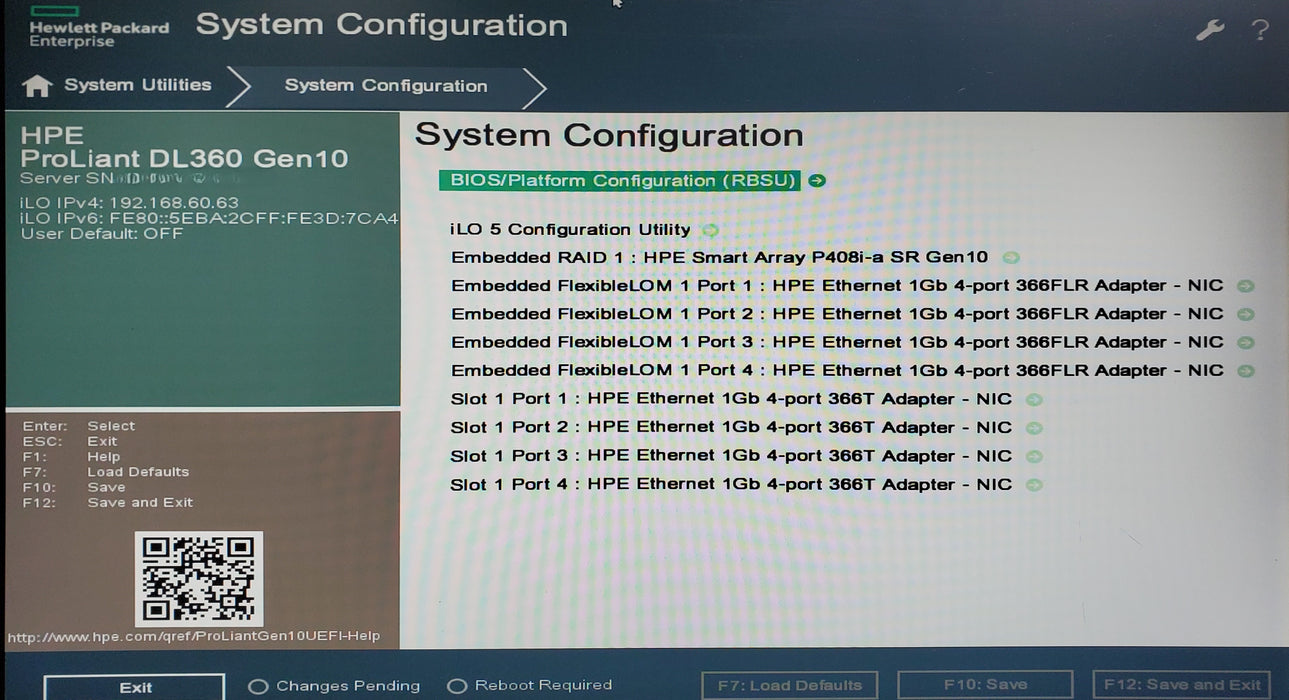
Task: Click the iLO IPv4 192.168.60.63 text
Action: (130, 203)
